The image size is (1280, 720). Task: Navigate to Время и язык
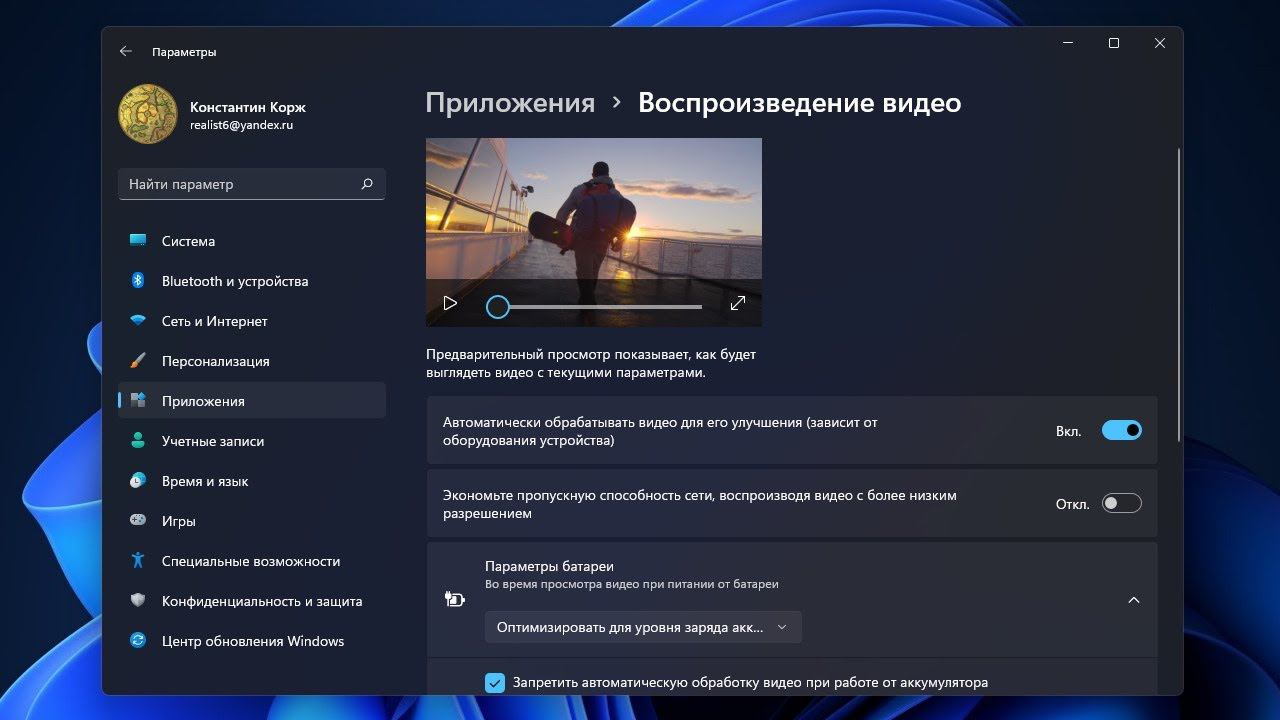coord(252,481)
